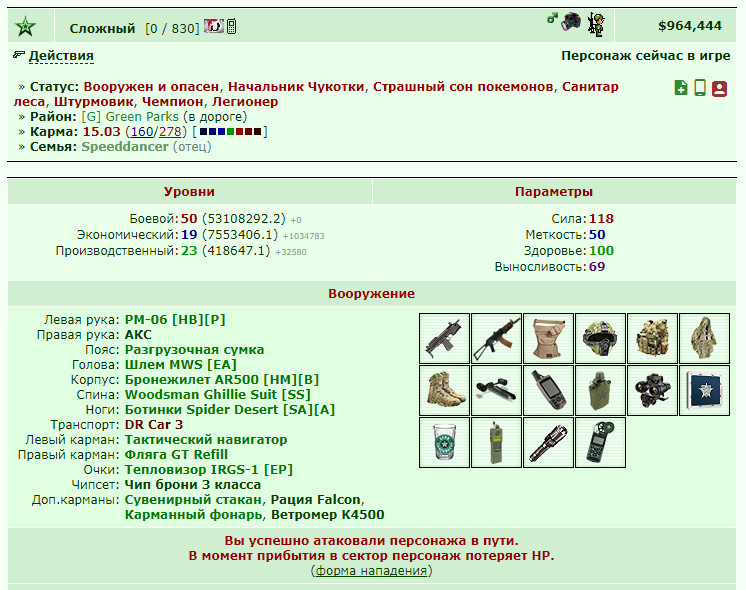This screenshot has width=746, height=590.
Task: Open the Woodsman Ghillie Suit link
Action: [x=217, y=395]
